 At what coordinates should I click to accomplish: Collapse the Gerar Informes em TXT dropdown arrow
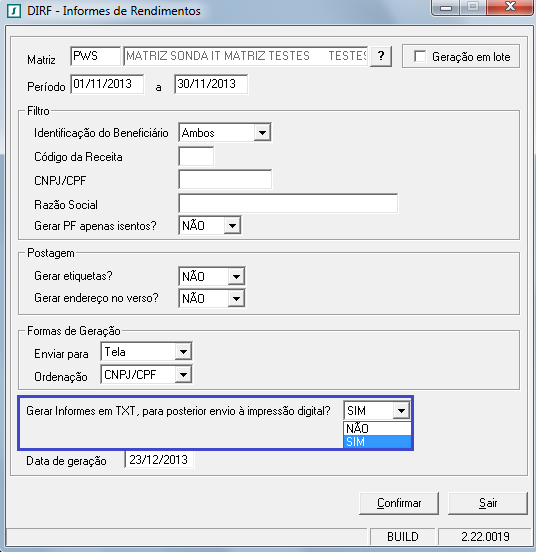click(x=401, y=410)
